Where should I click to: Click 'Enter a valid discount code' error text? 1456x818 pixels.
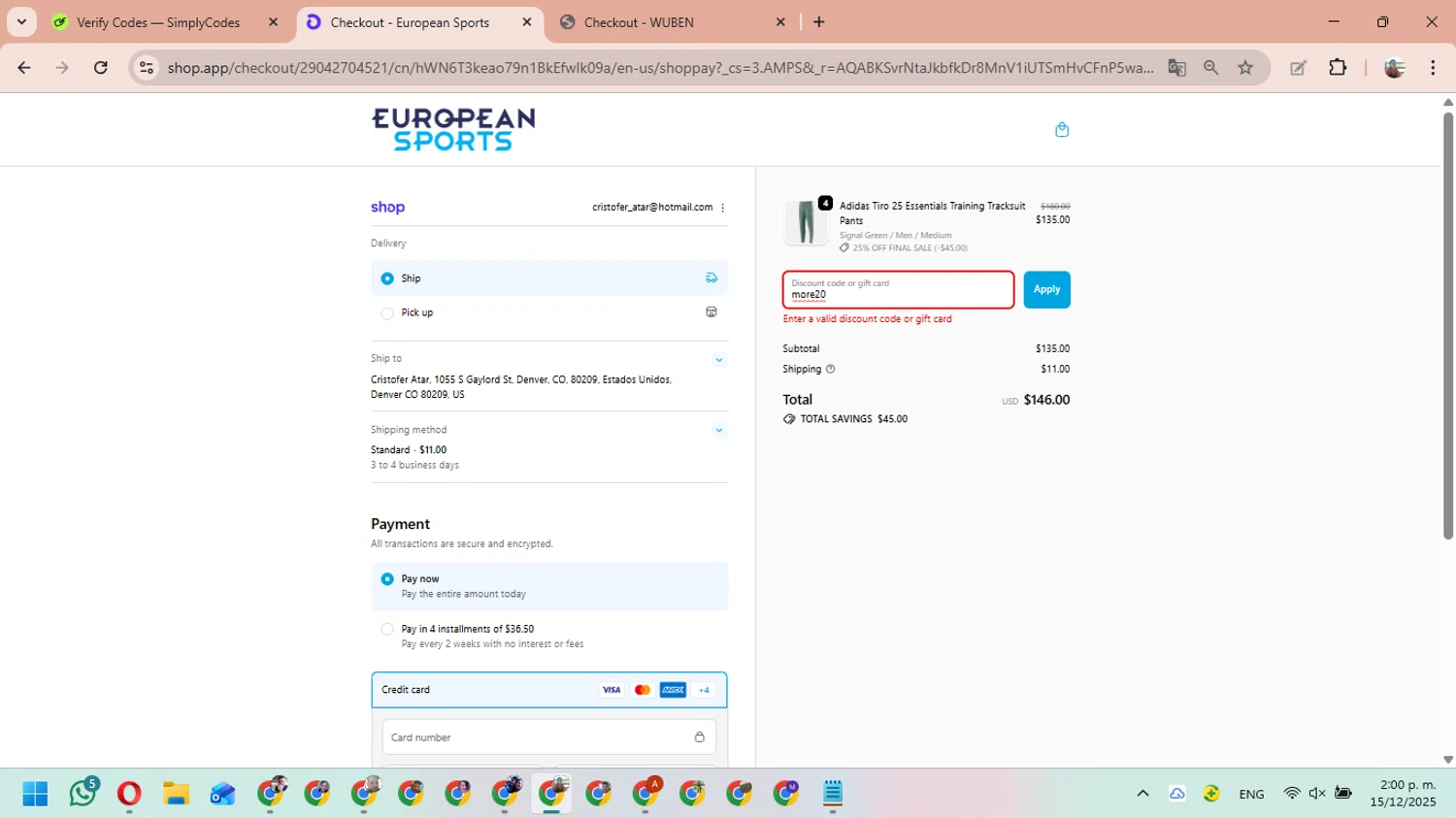(868, 319)
